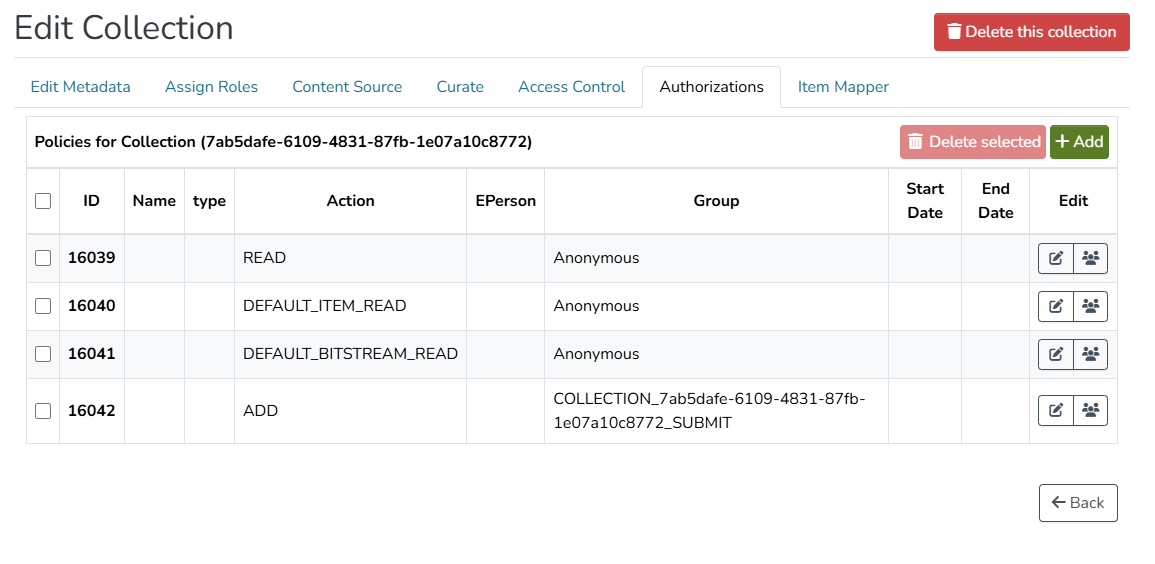Open group icon for policy 16042
The width and height of the screenshot is (1155, 564).
pyautogui.click(x=1090, y=411)
